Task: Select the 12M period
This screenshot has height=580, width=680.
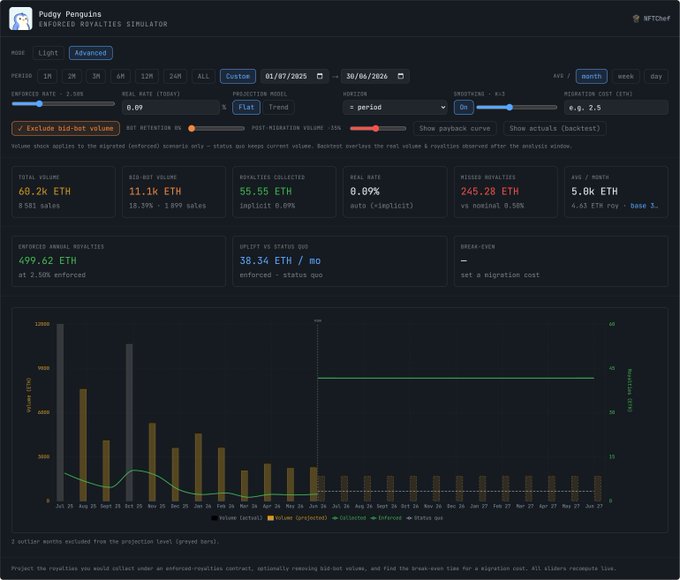Action: 147,76
